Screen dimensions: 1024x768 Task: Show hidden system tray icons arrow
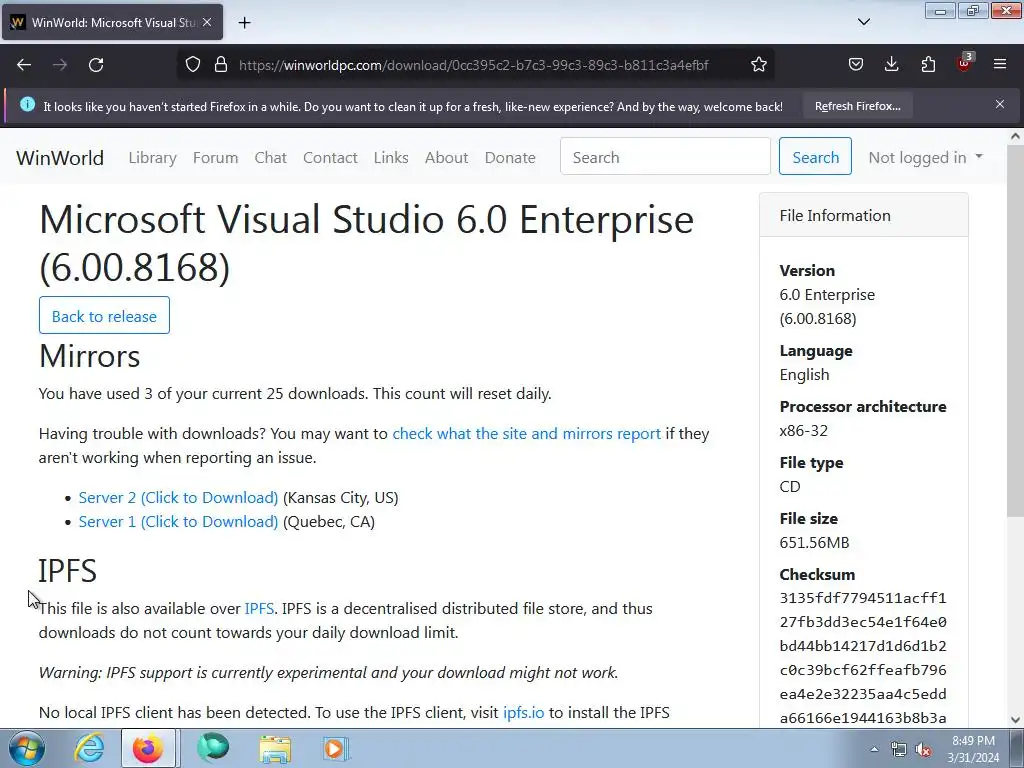pyautogui.click(x=874, y=749)
